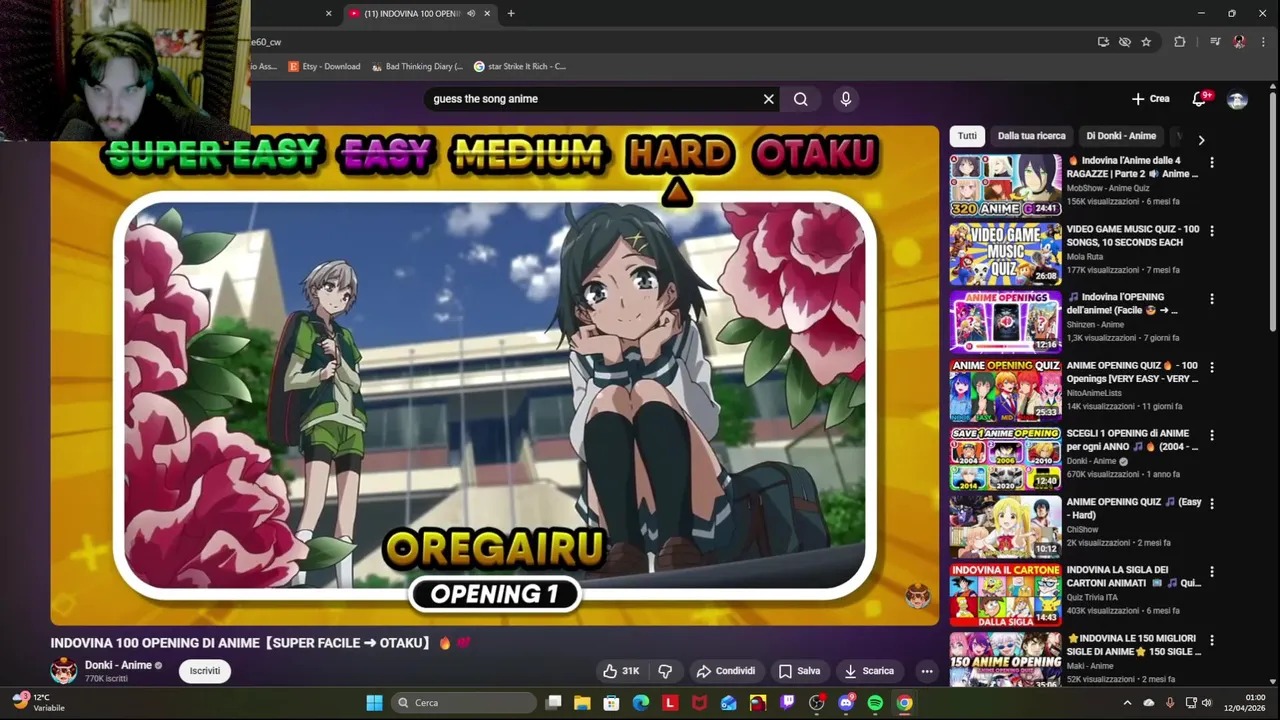This screenshot has width=1280, height=720.
Task: Download the video with Scarica button
Action: click(x=869, y=671)
